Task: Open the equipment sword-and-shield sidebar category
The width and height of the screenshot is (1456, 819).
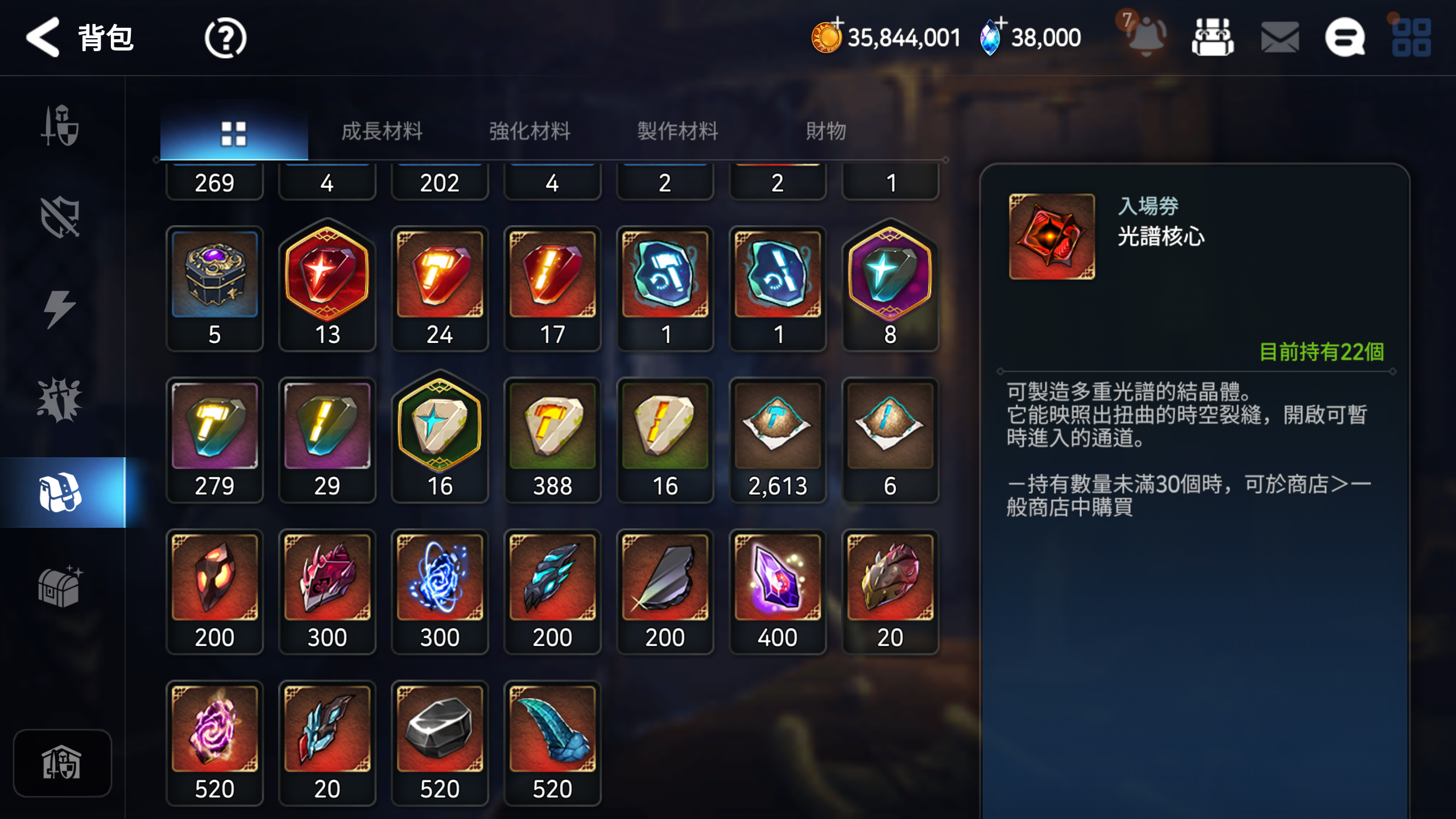Action: pos(60,125)
